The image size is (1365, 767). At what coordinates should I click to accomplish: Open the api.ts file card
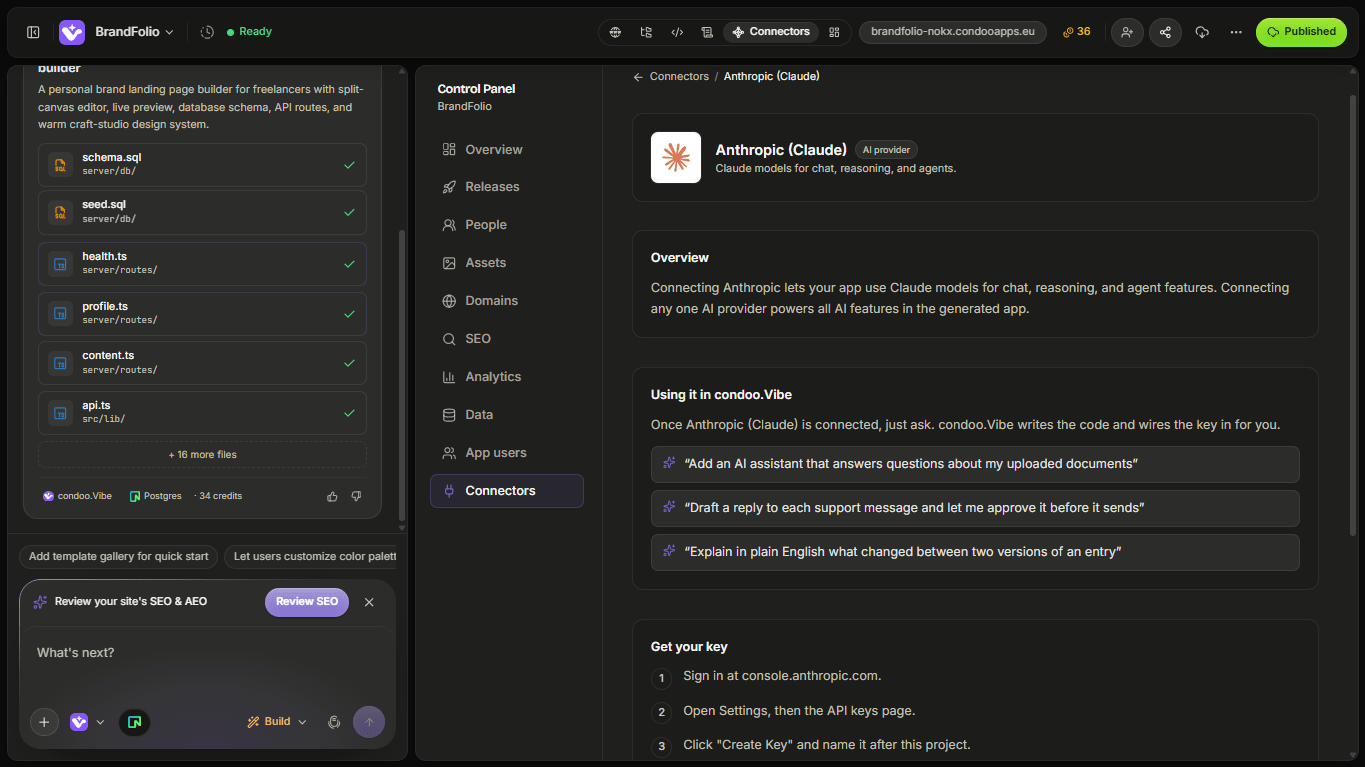coord(202,413)
